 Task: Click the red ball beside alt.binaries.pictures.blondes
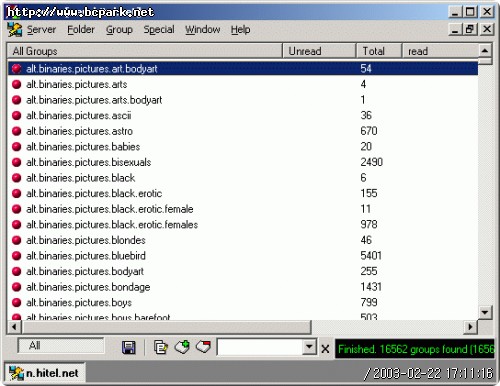(16, 240)
